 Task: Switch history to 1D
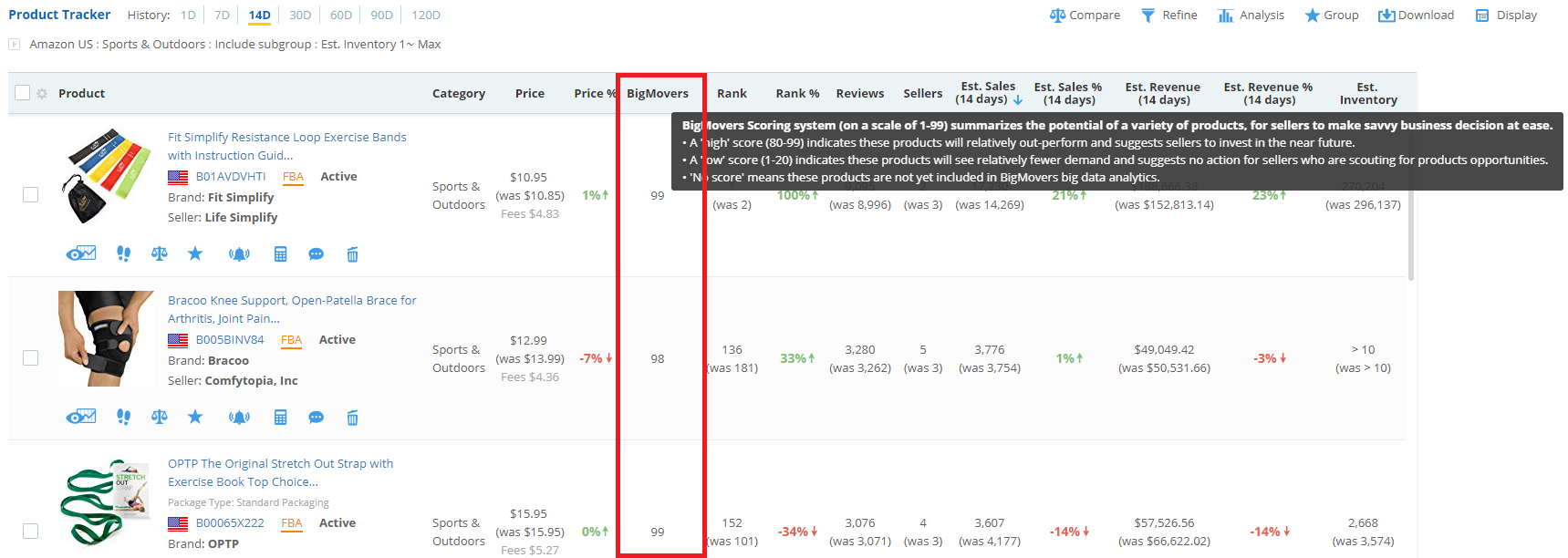coord(188,15)
